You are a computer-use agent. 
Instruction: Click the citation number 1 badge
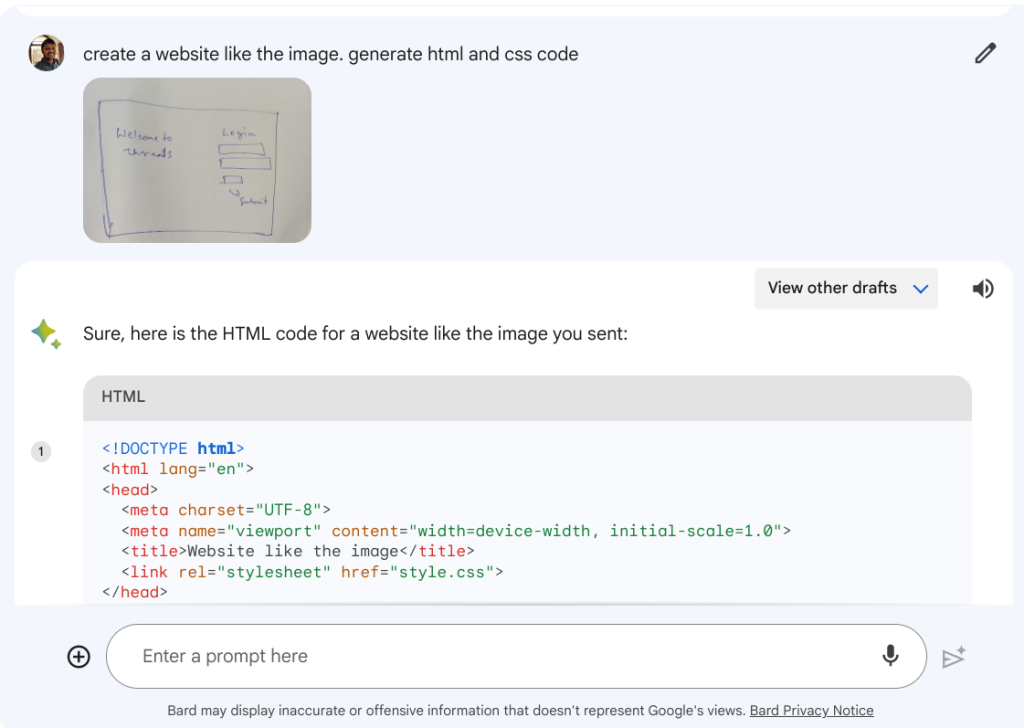[41, 452]
